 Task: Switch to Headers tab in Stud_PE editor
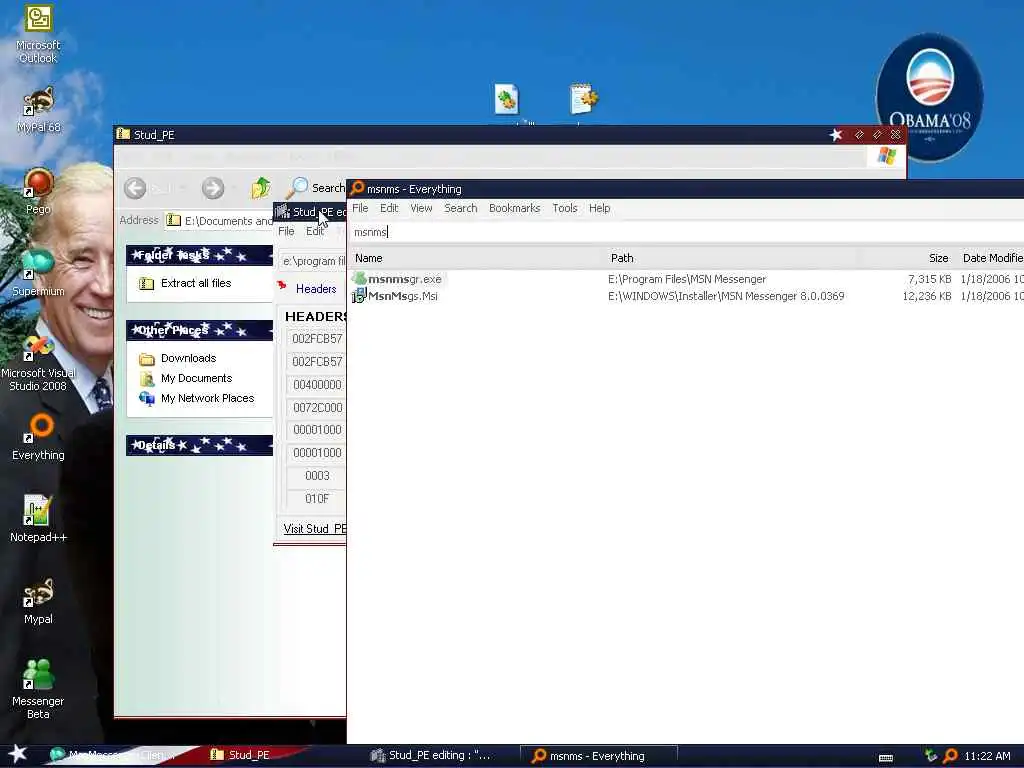[315, 289]
